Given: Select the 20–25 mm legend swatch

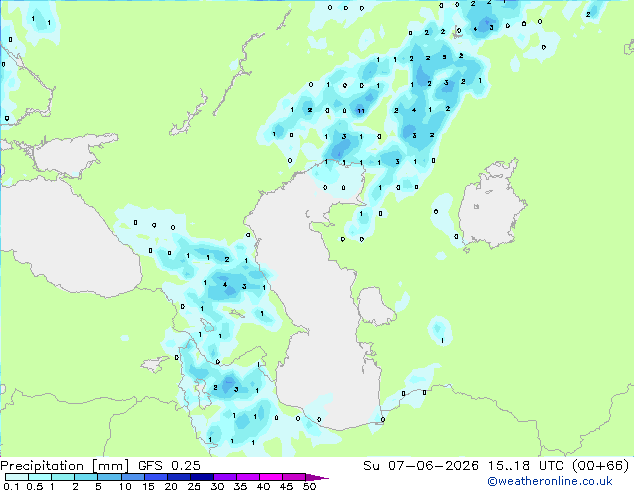Looking at the screenshot, I should point(179,477).
